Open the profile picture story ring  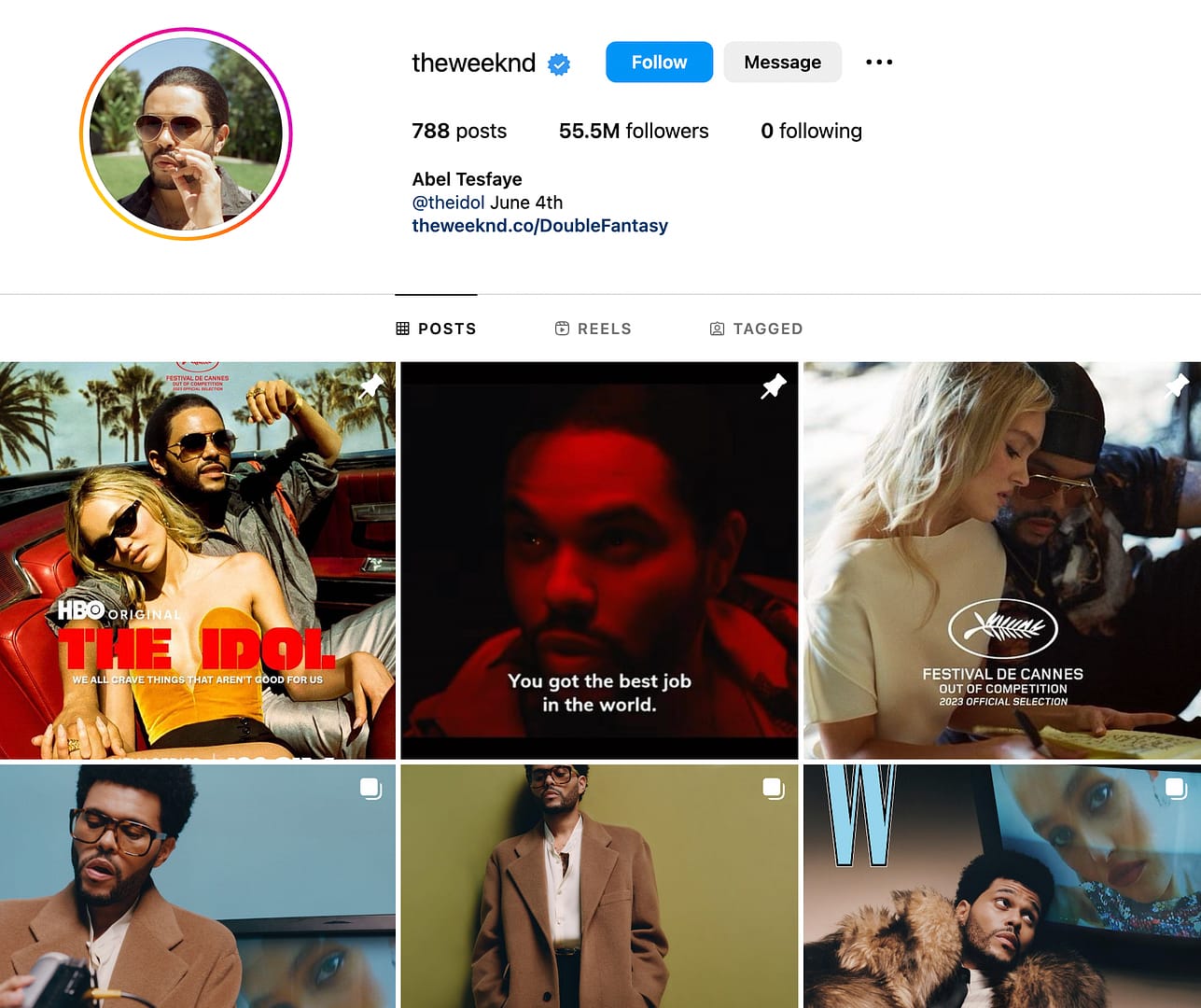[x=186, y=133]
